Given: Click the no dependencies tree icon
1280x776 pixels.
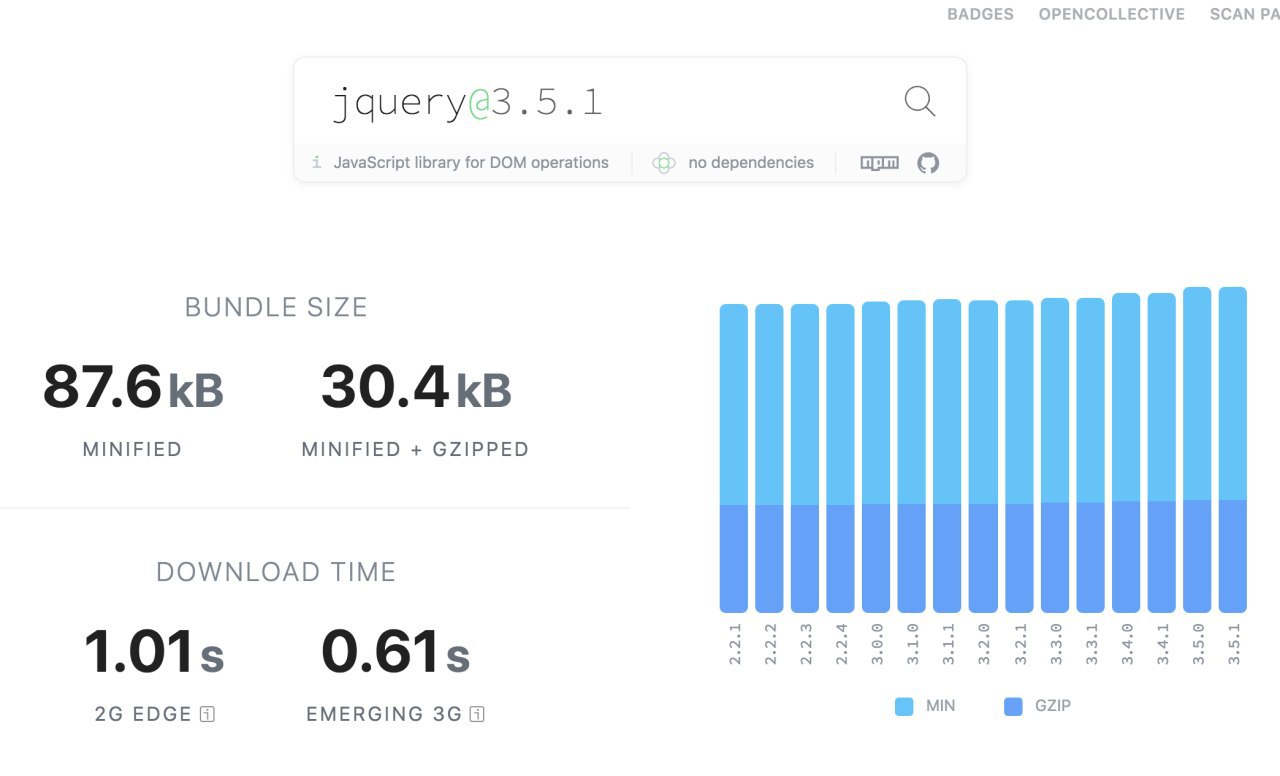Looking at the screenshot, I should tap(664, 163).
